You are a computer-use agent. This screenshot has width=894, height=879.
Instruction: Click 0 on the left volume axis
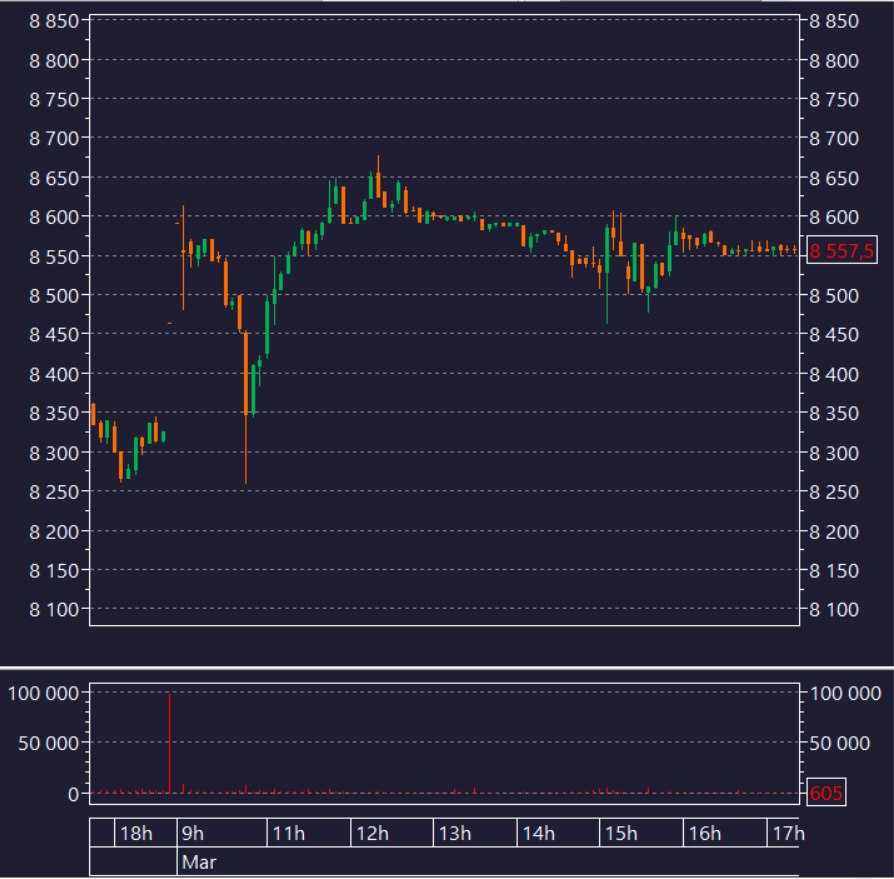[74, 793]
